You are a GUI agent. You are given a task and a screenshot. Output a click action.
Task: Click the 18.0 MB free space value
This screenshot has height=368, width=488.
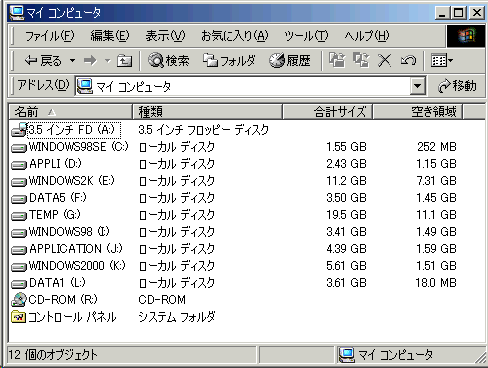(x=436, y=283)
